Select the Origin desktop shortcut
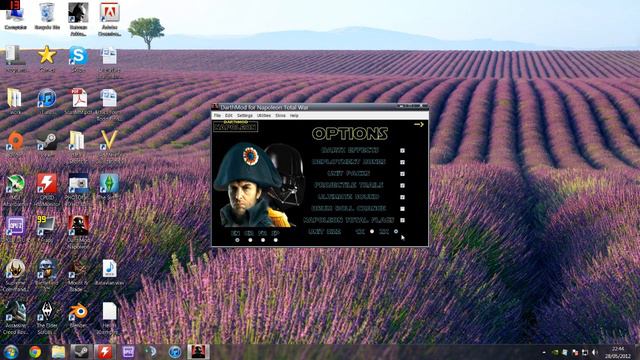The image size is (640, 360). 16,144
